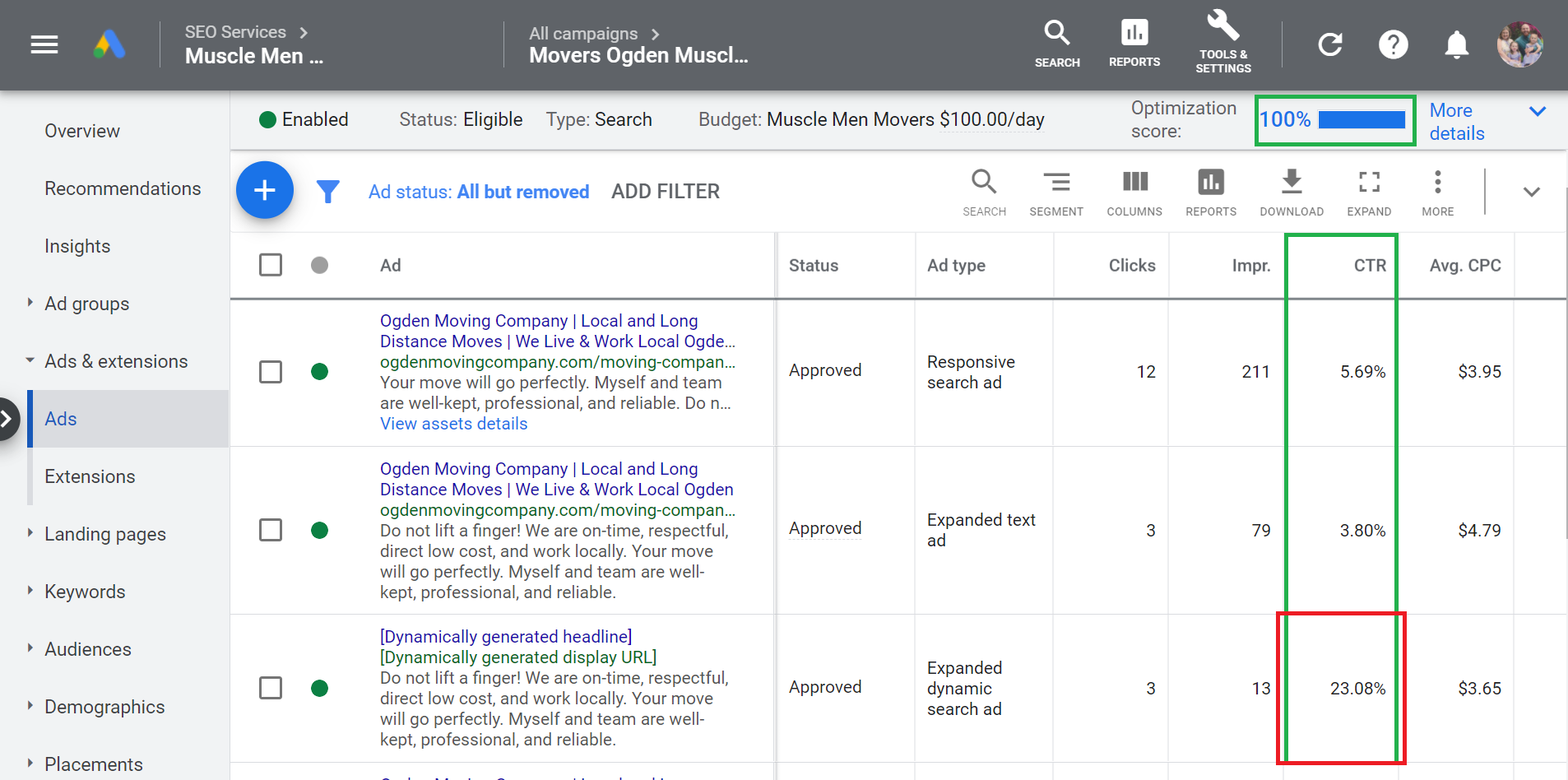Click Approved status of the Expanded text ad

tap(825, 528)
